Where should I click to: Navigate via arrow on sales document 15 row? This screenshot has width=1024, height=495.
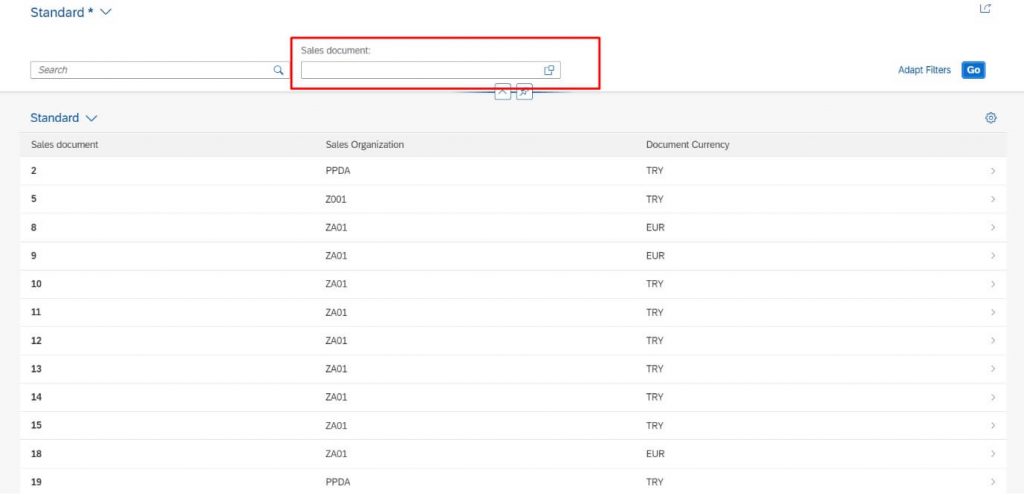tap(993, 426)
